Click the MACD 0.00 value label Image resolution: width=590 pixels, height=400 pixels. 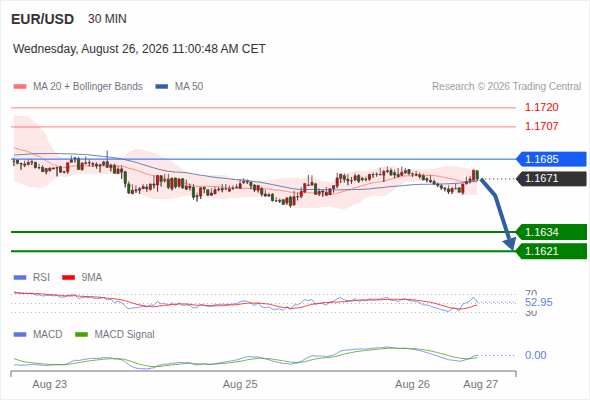536,355
